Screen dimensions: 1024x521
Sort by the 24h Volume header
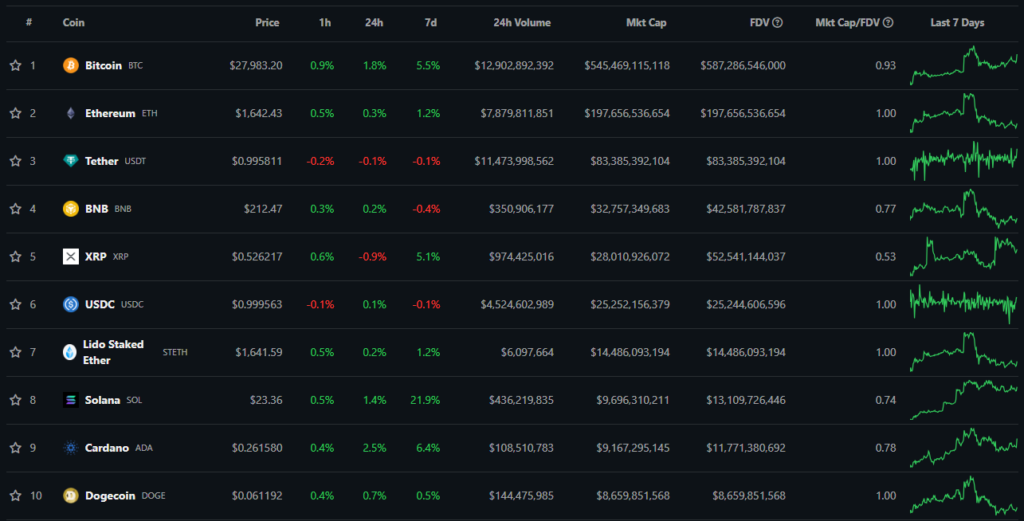523,22
